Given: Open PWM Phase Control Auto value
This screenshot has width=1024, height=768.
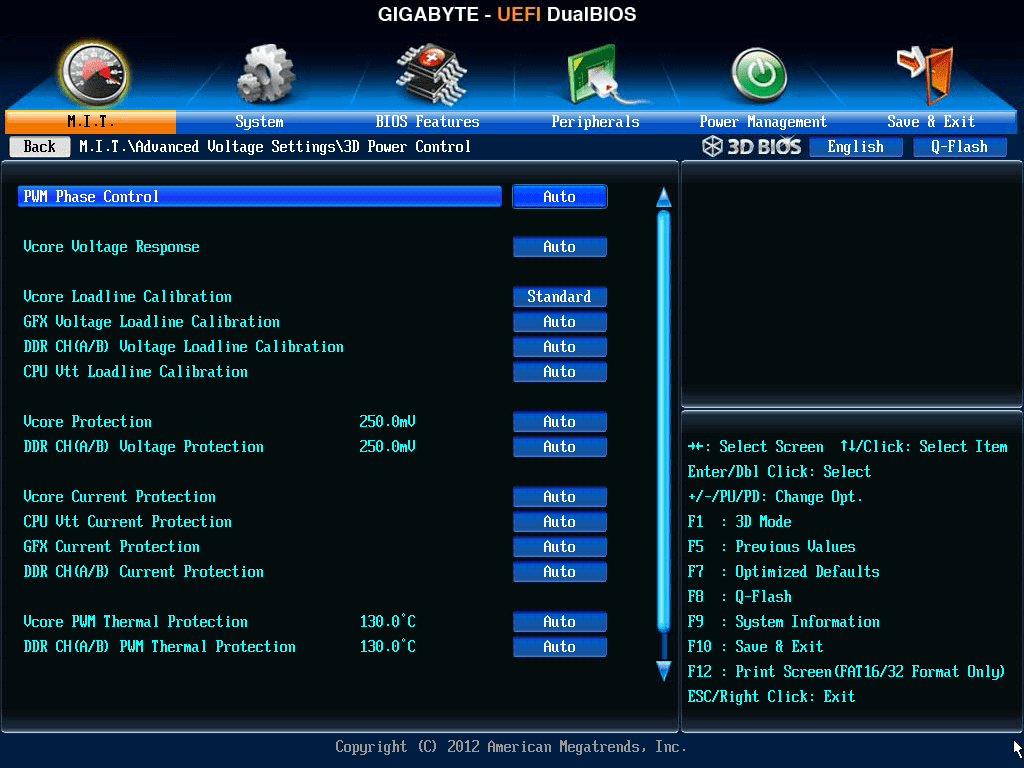Looking at the screenshot, I should click(x=560, y=197).
